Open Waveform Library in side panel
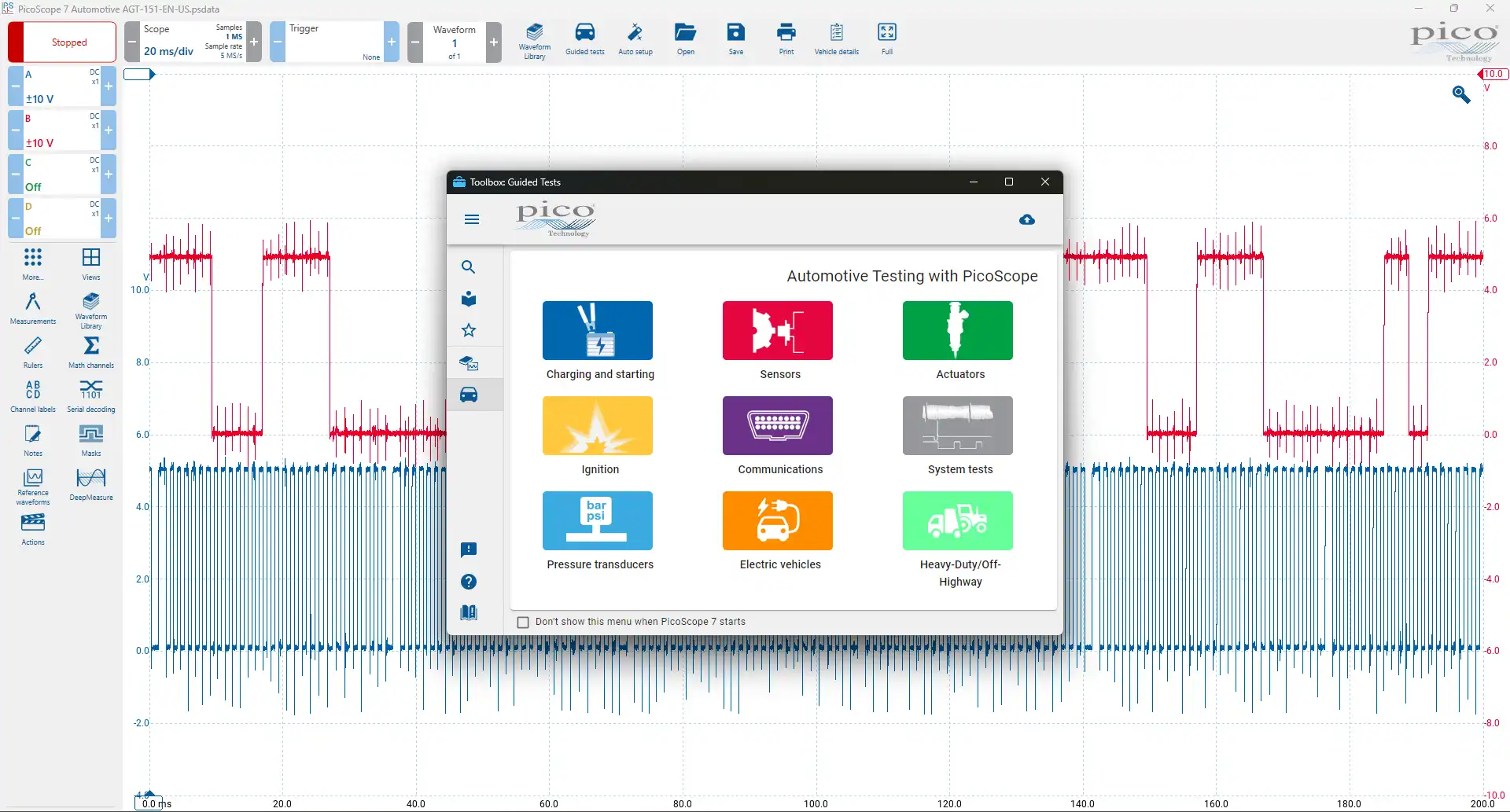Viewport: 1510px width, 812px height. (91, 310)
